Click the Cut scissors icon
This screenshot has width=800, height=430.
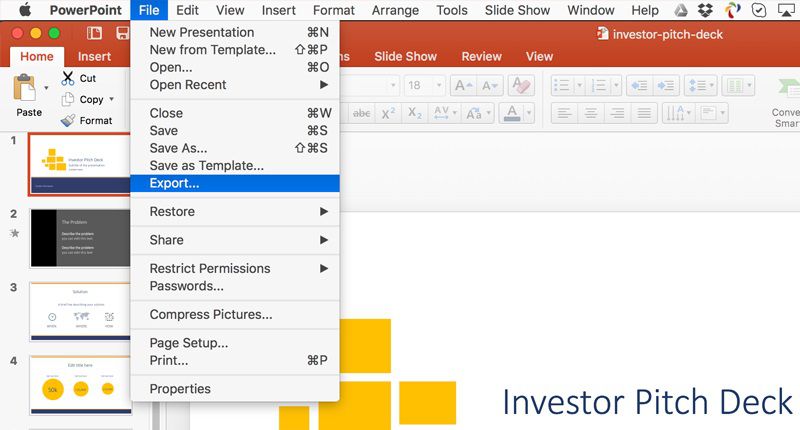(x=68, y=78)
